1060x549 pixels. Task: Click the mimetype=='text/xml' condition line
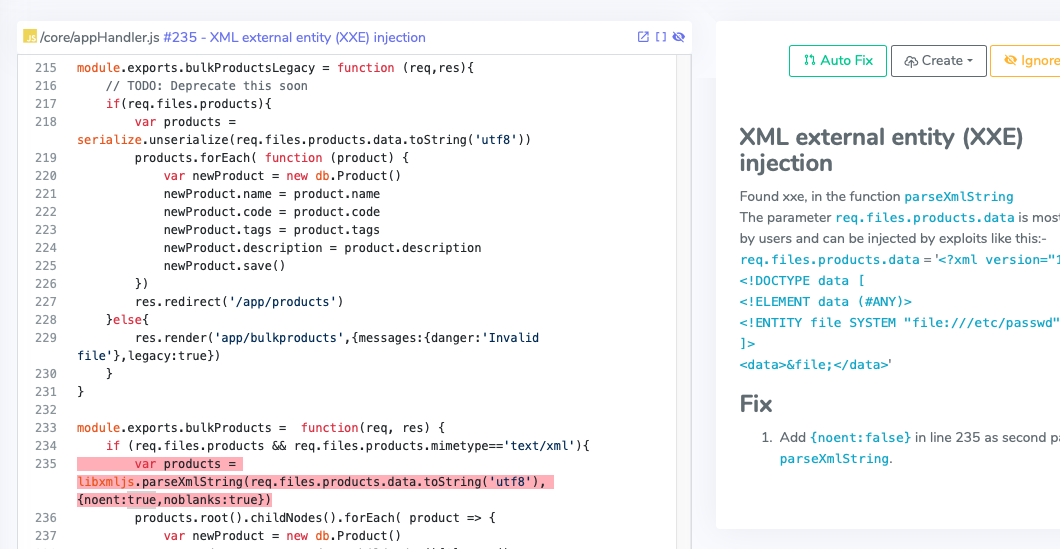click(348, 446)
